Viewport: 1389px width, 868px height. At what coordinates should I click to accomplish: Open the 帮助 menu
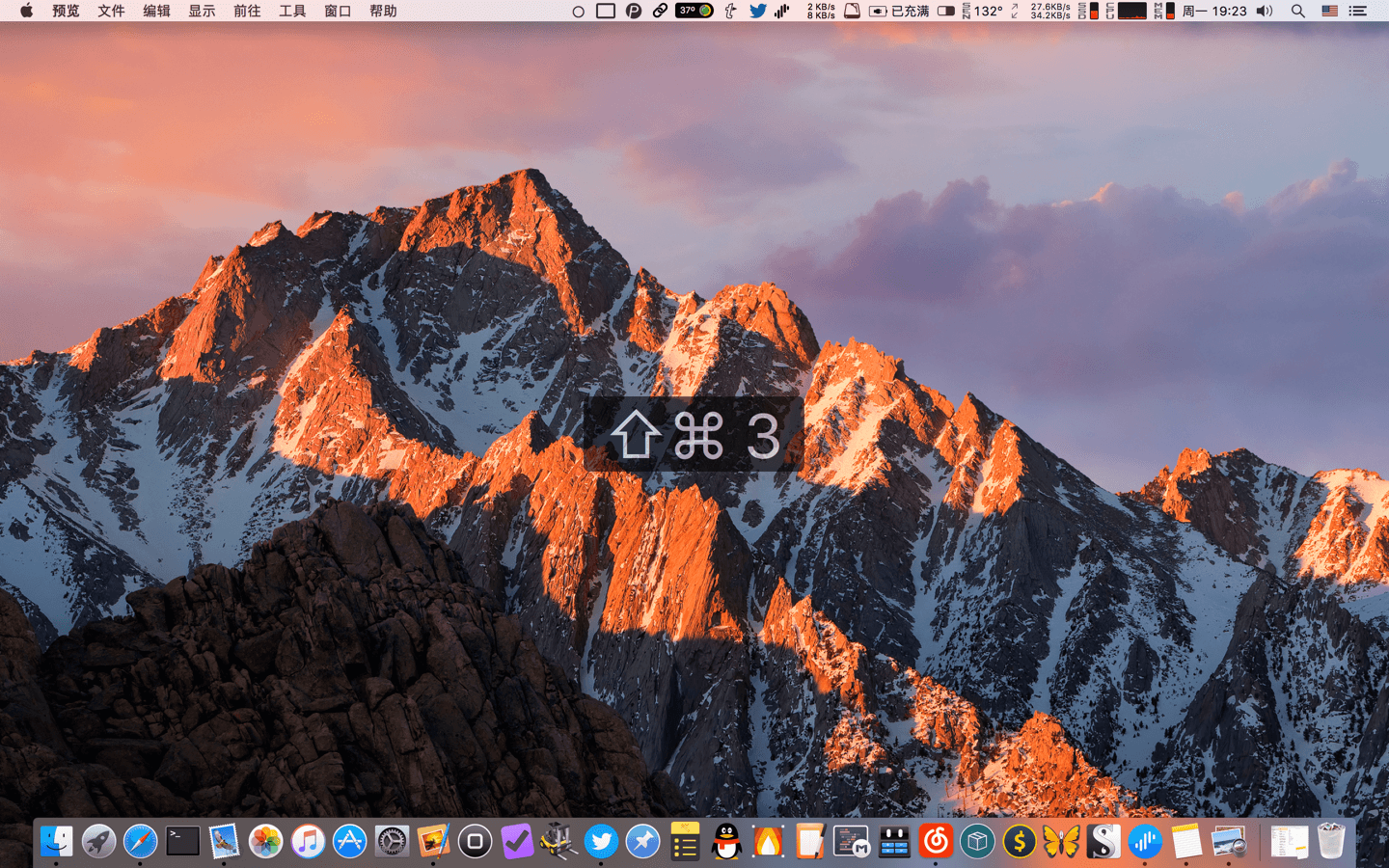(383, 11)
